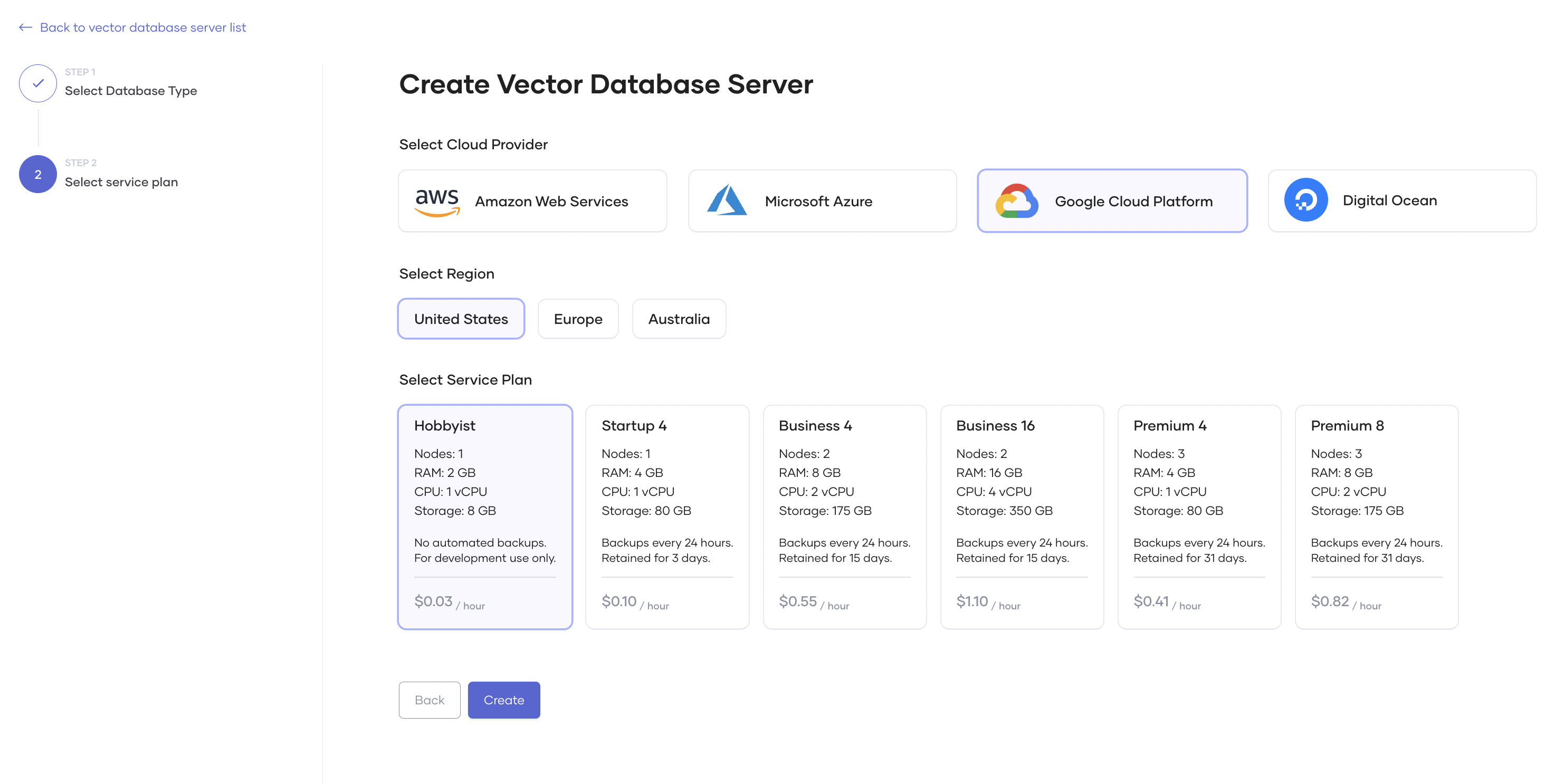Pick the Business 16 plan card
The image size is (1564, 784).
click(1021, 516)
